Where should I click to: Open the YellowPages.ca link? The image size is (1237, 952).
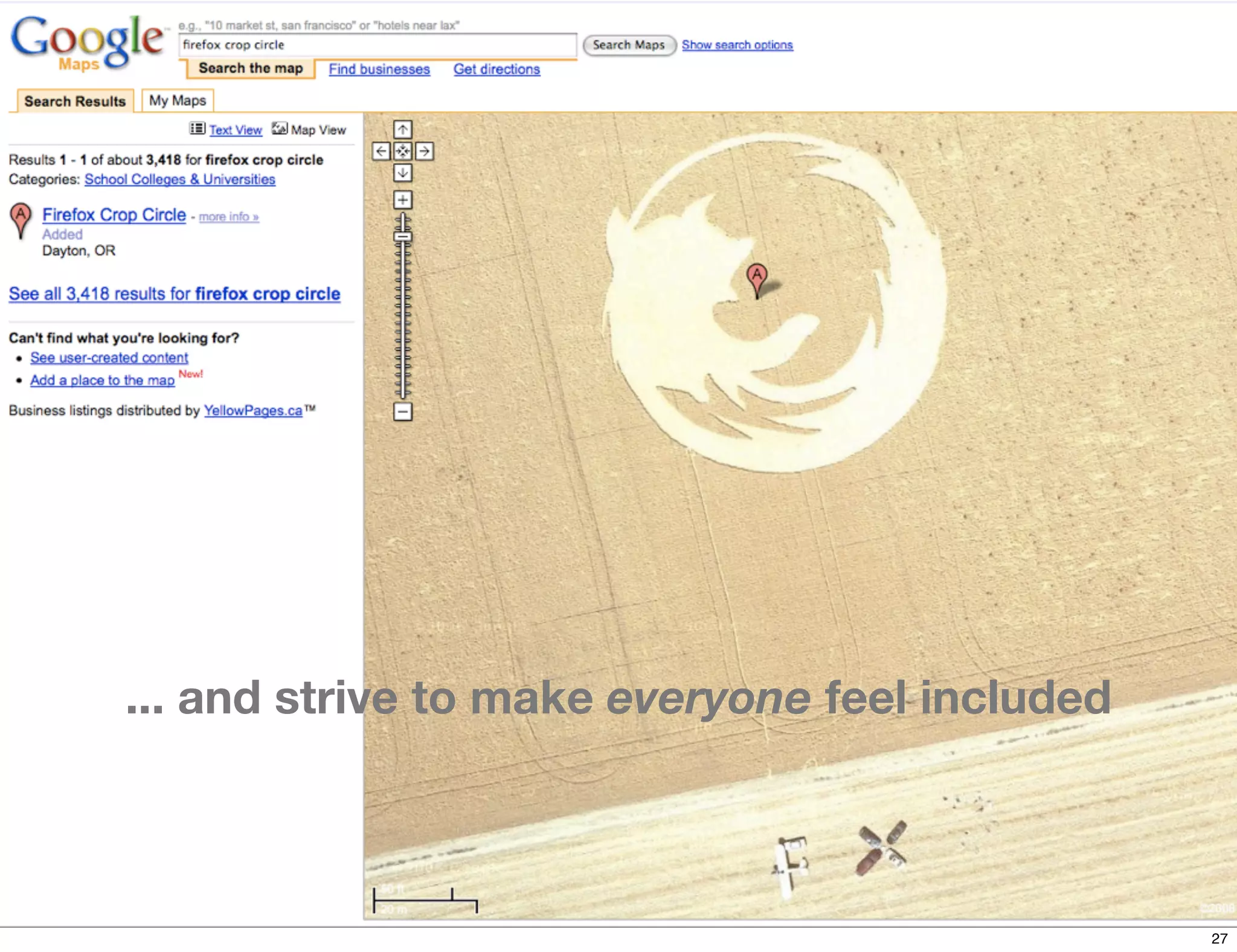tap(253, 411)
